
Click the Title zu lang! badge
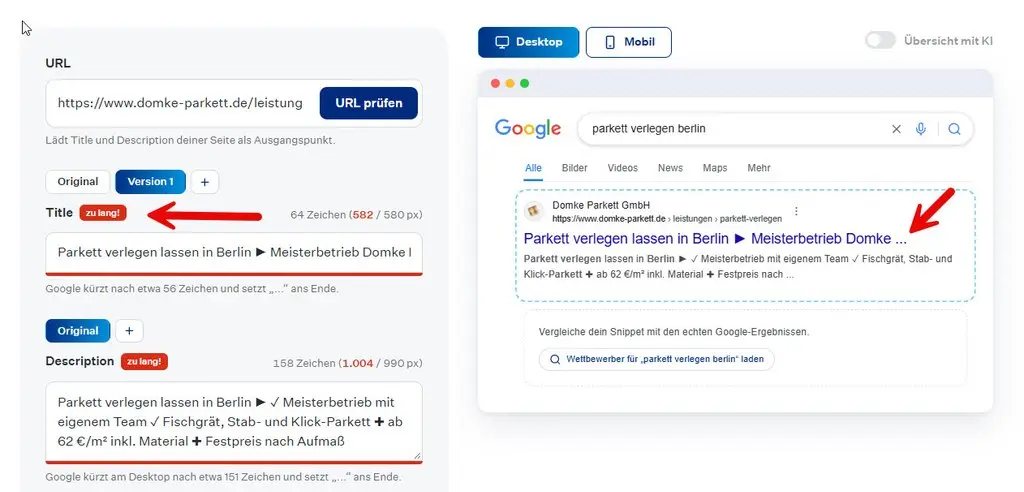point(103,213)
